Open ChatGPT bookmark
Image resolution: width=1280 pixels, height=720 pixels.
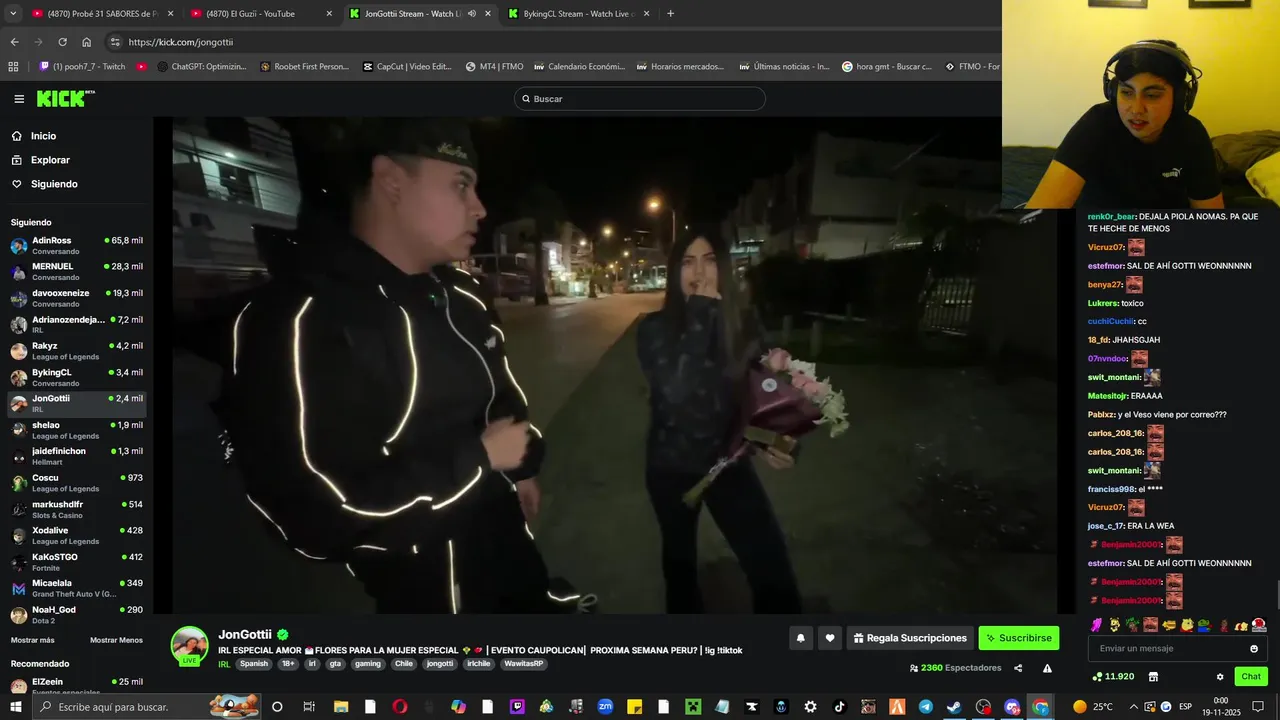tap(200, 67)
